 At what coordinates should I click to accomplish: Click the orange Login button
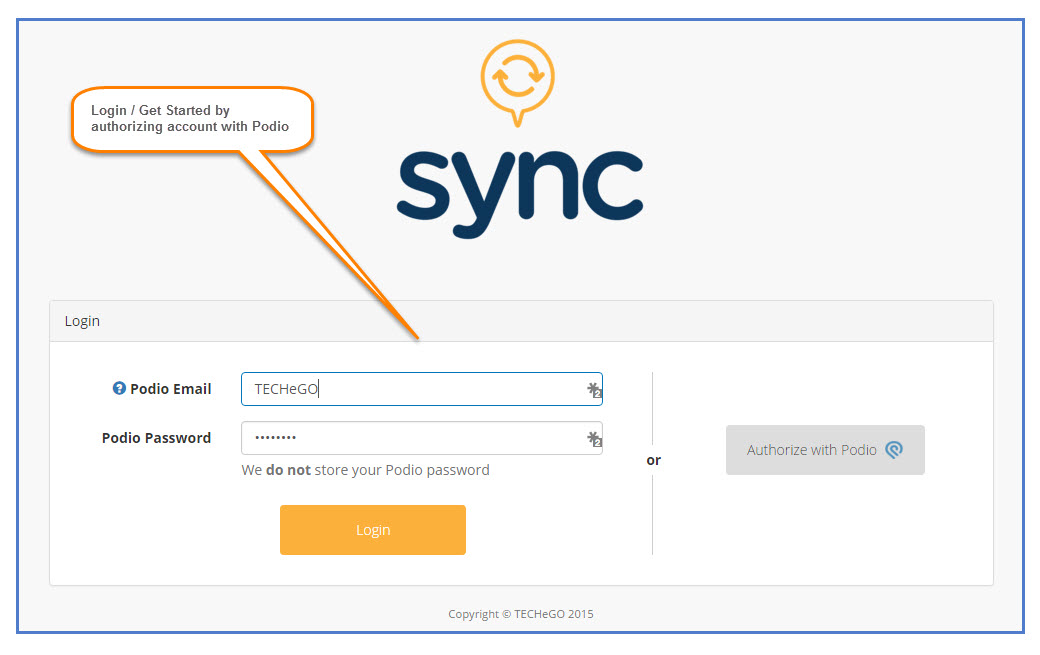tap(373, 530)
